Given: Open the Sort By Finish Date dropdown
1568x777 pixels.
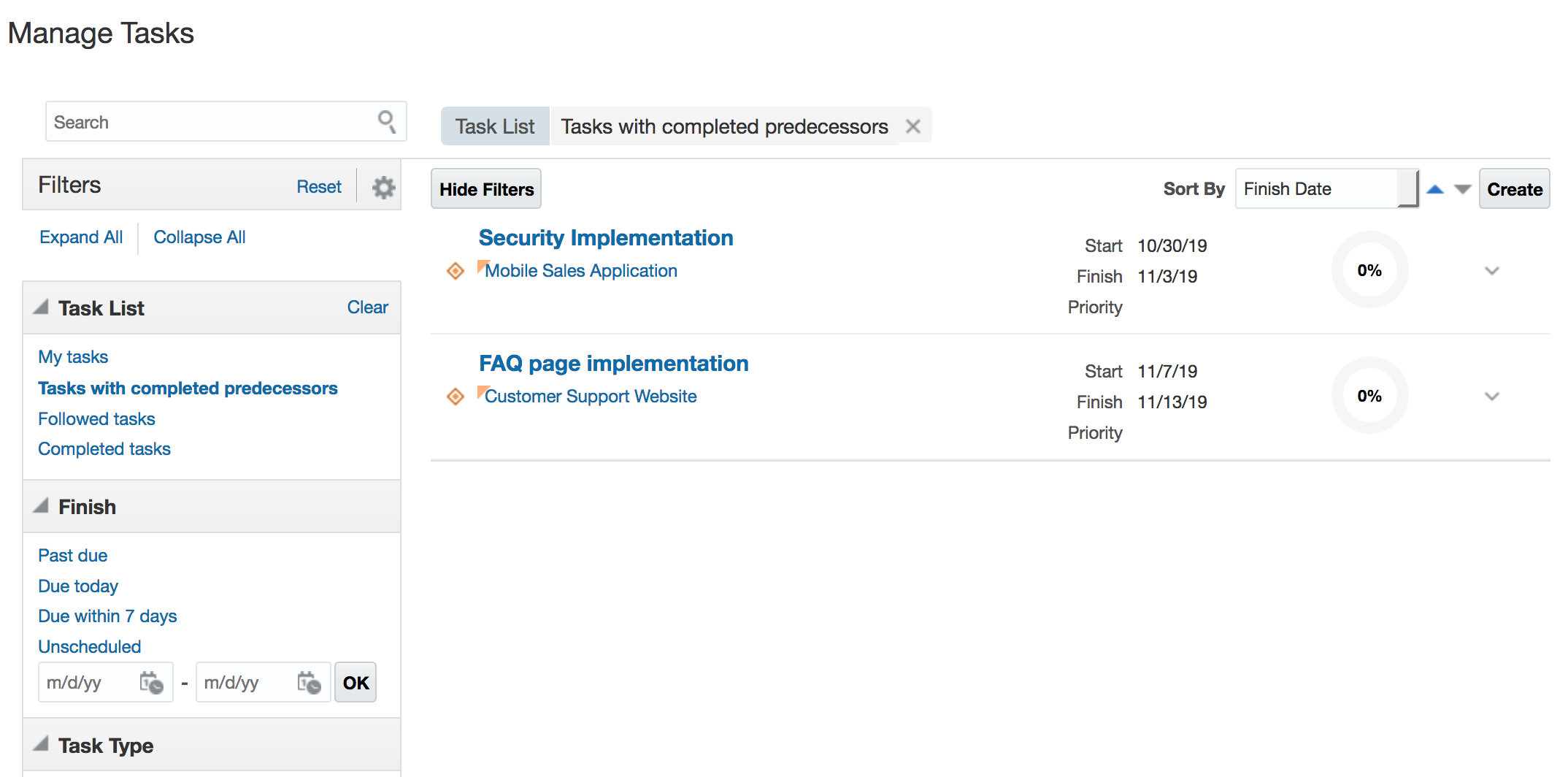Looking at the screenshot, I should coord(1326,189).
